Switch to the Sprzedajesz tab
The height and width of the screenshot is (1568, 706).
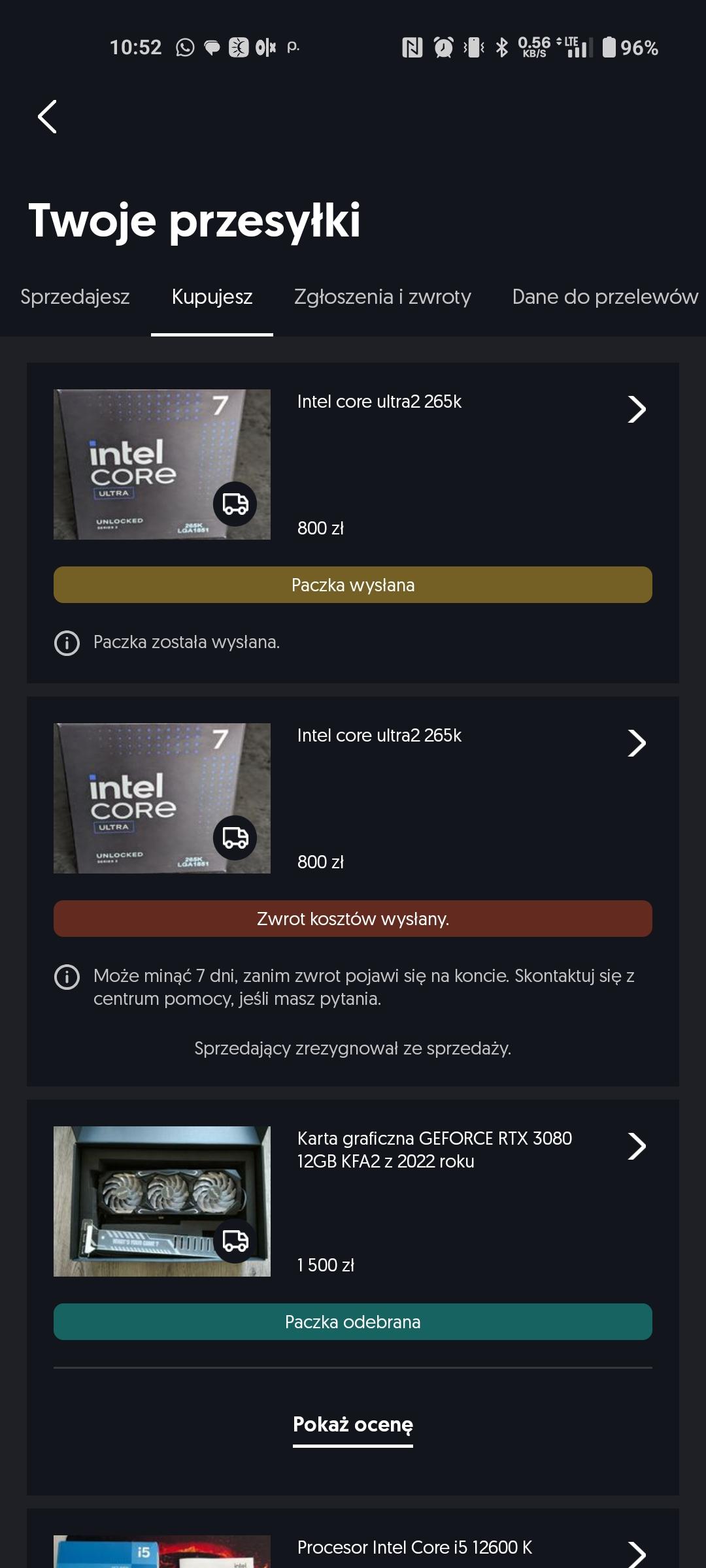pos(75,297)
